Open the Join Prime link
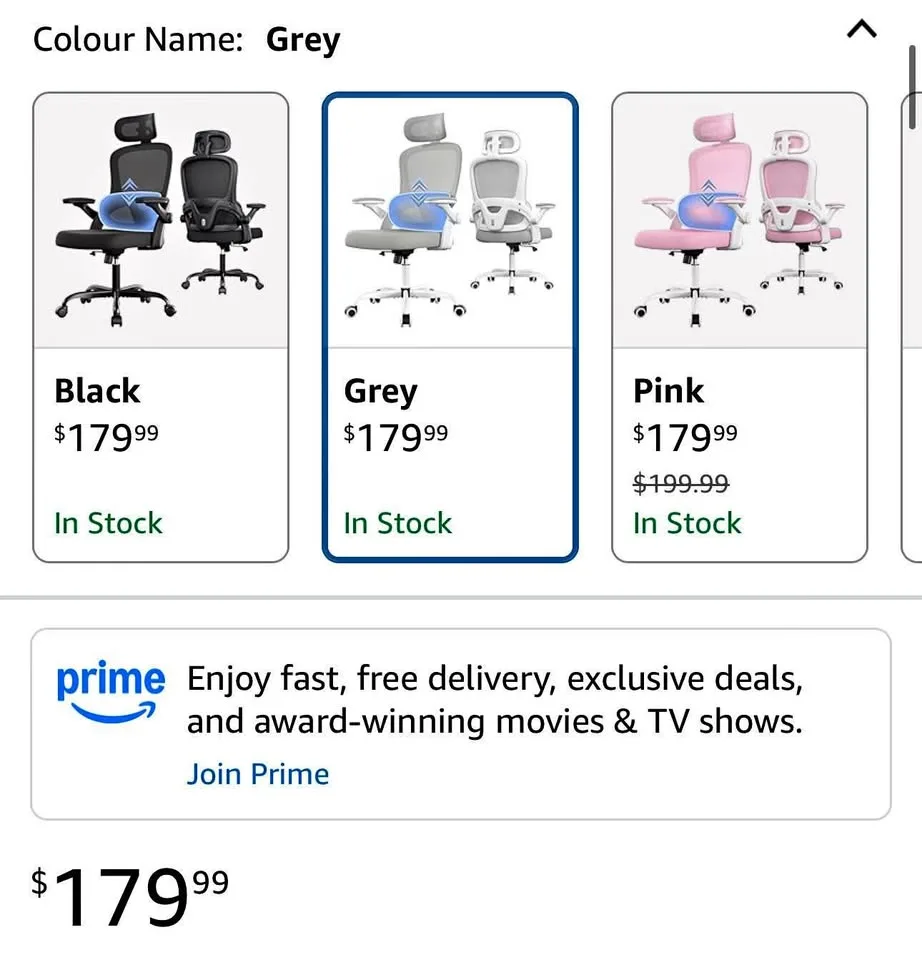 click(x=258, y=774)
